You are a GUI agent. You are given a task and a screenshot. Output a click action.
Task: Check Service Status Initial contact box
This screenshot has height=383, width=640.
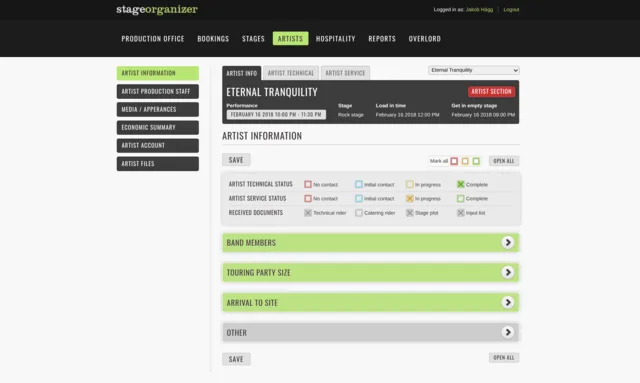(358, 198)
